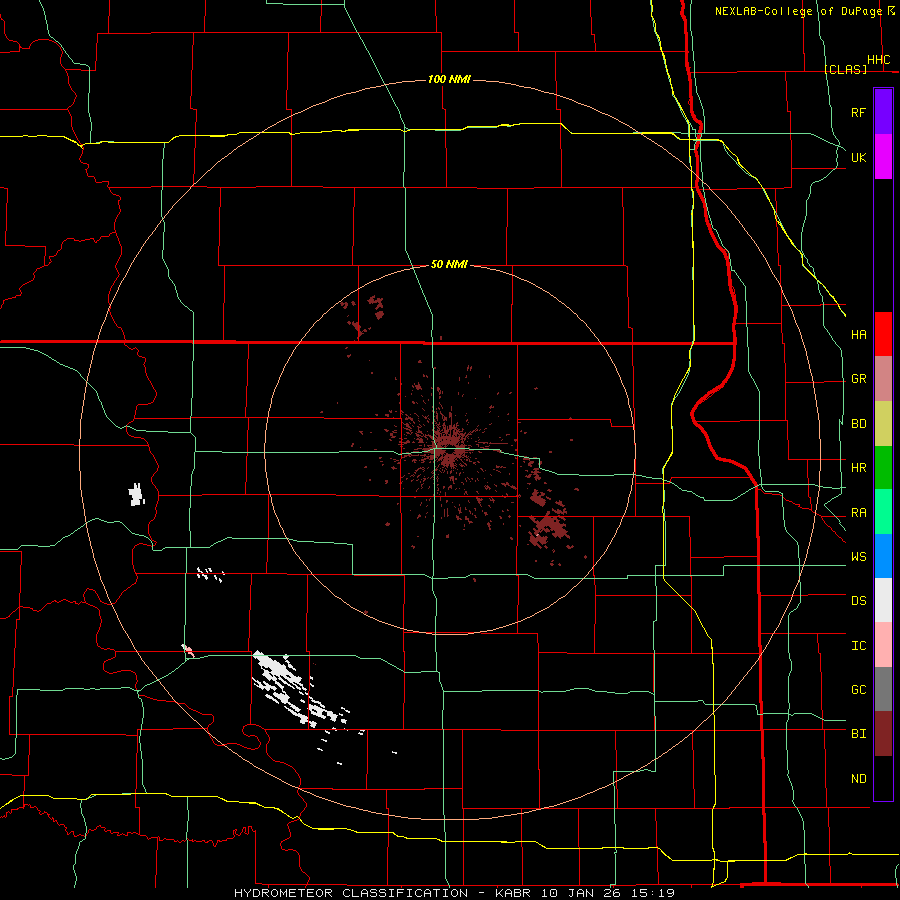Click the RA legend label
900x900 pixels.
[x=858, y=513]
